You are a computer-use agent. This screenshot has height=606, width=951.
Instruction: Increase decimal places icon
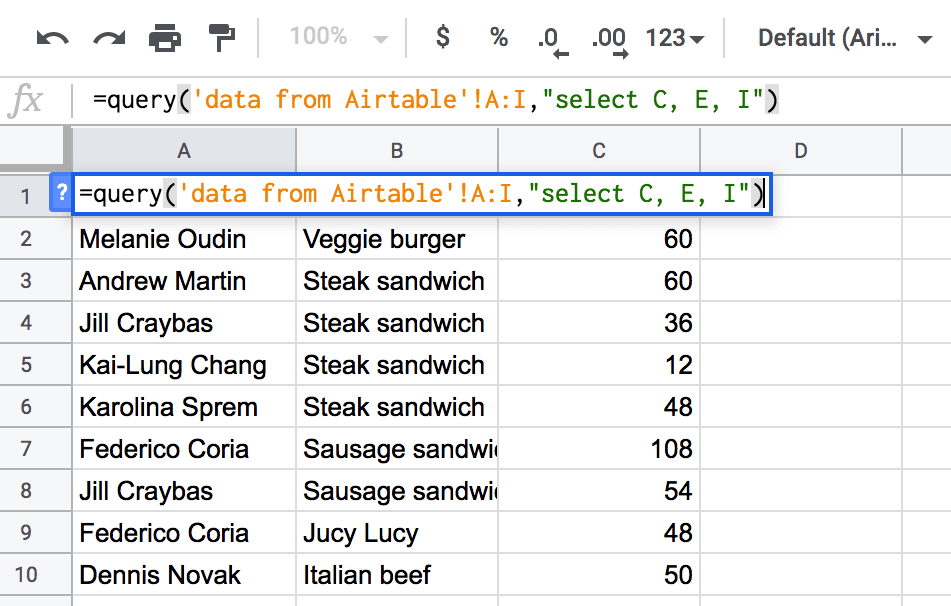tap(608, 37)
